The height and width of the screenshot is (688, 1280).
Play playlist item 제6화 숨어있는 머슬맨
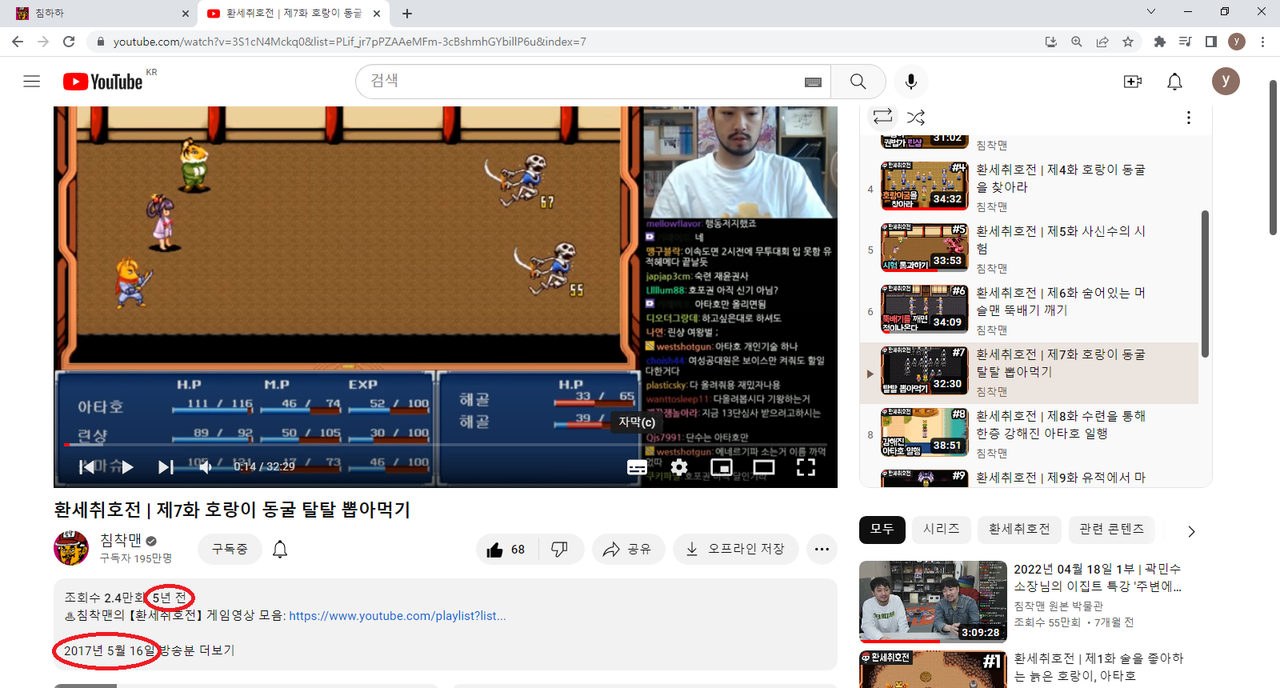coord(1030,311)
